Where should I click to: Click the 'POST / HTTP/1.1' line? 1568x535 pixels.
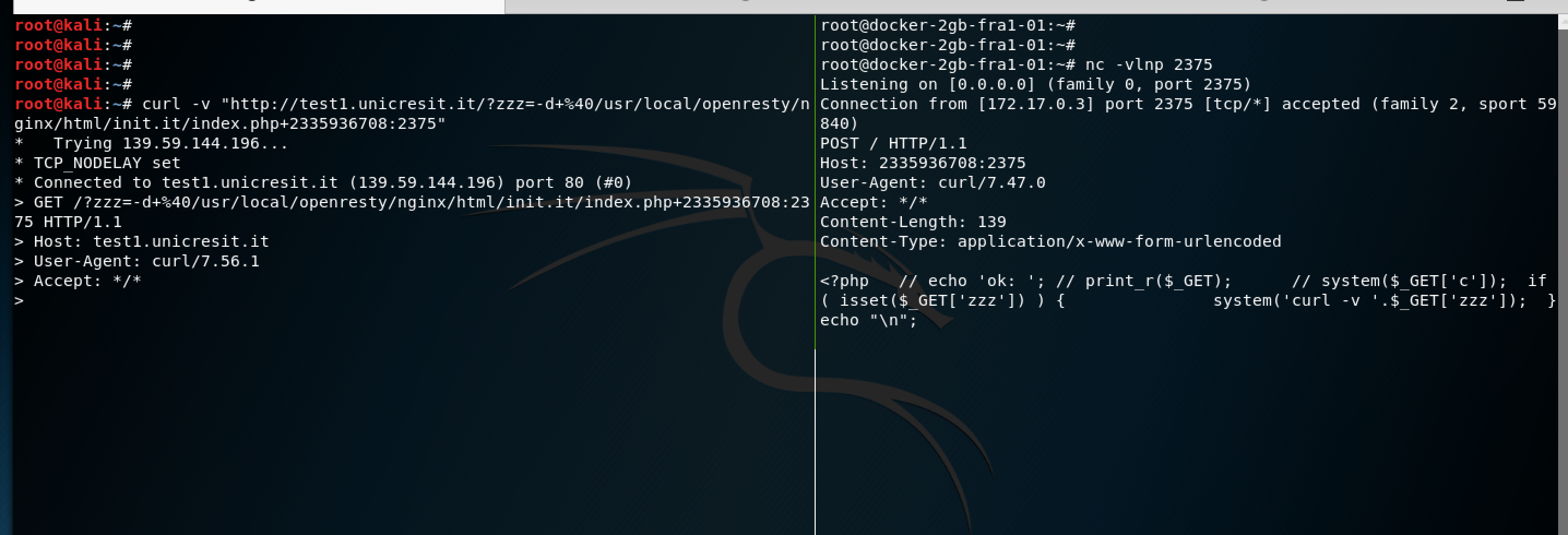coord(893,144)
